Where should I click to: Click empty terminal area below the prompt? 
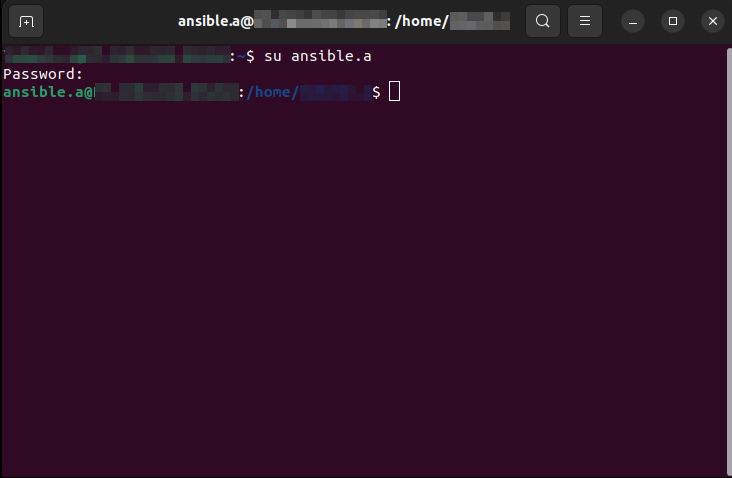(x=364, y=280)
